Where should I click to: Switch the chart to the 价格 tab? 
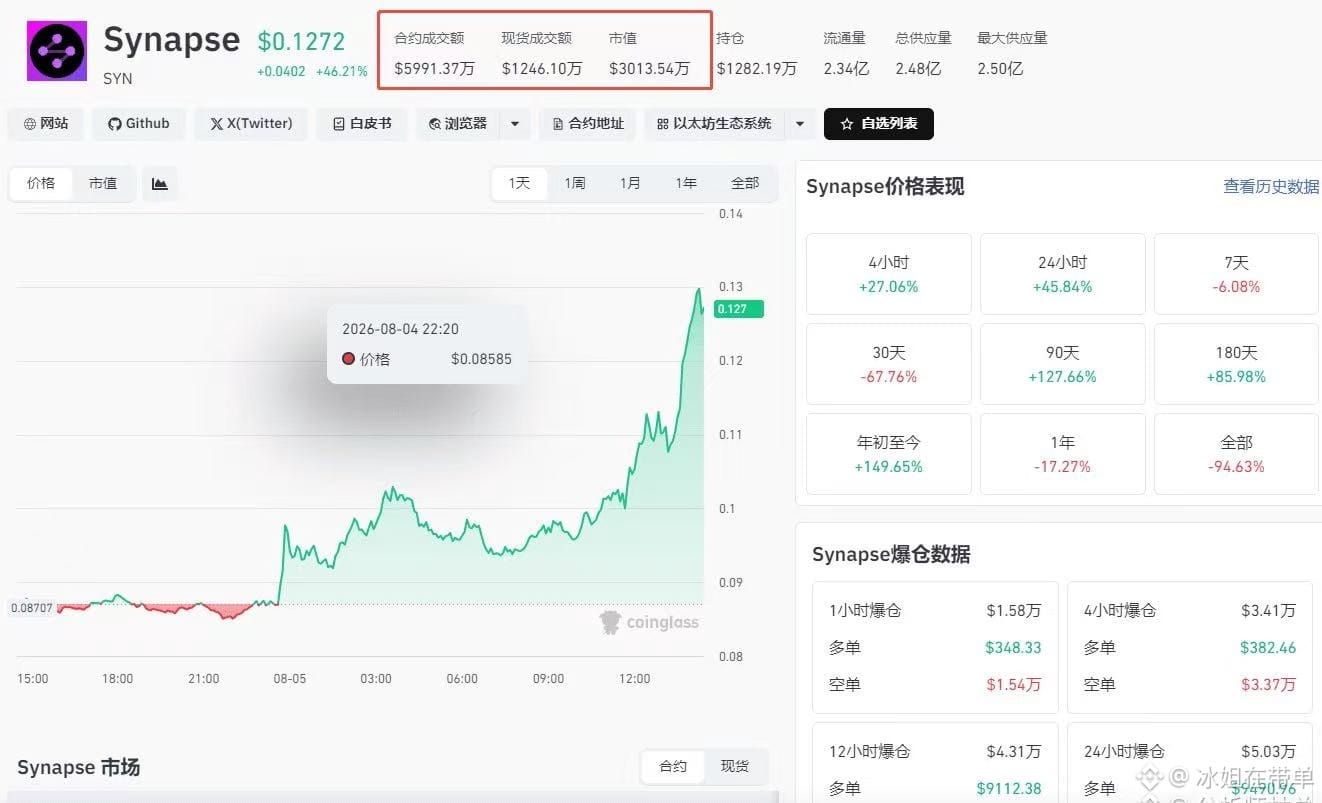[41, 184]
